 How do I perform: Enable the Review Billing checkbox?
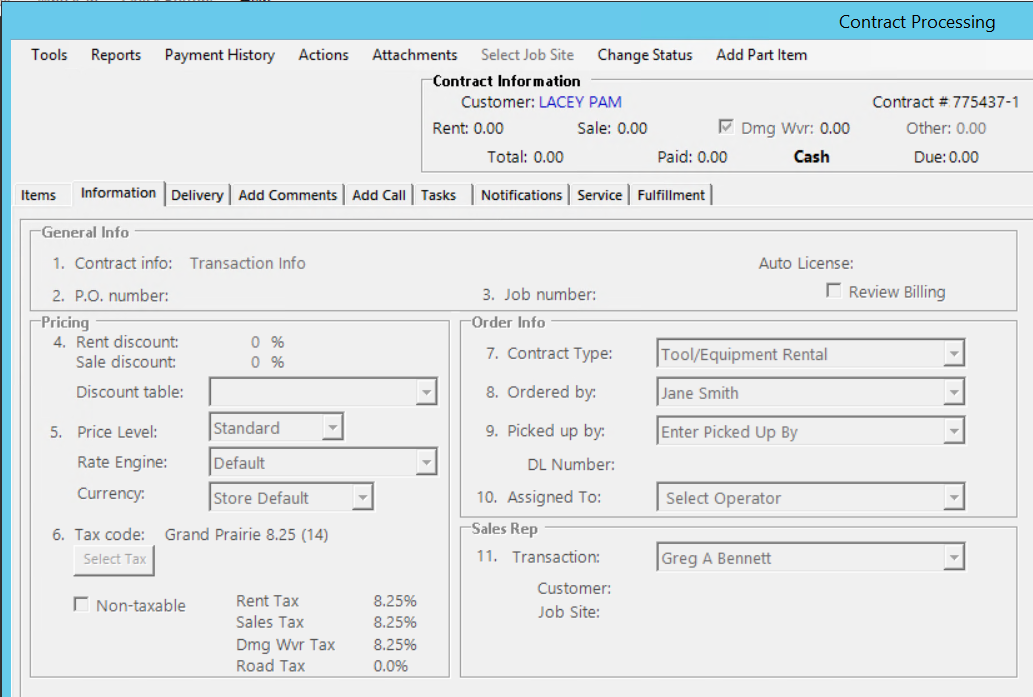834,291
